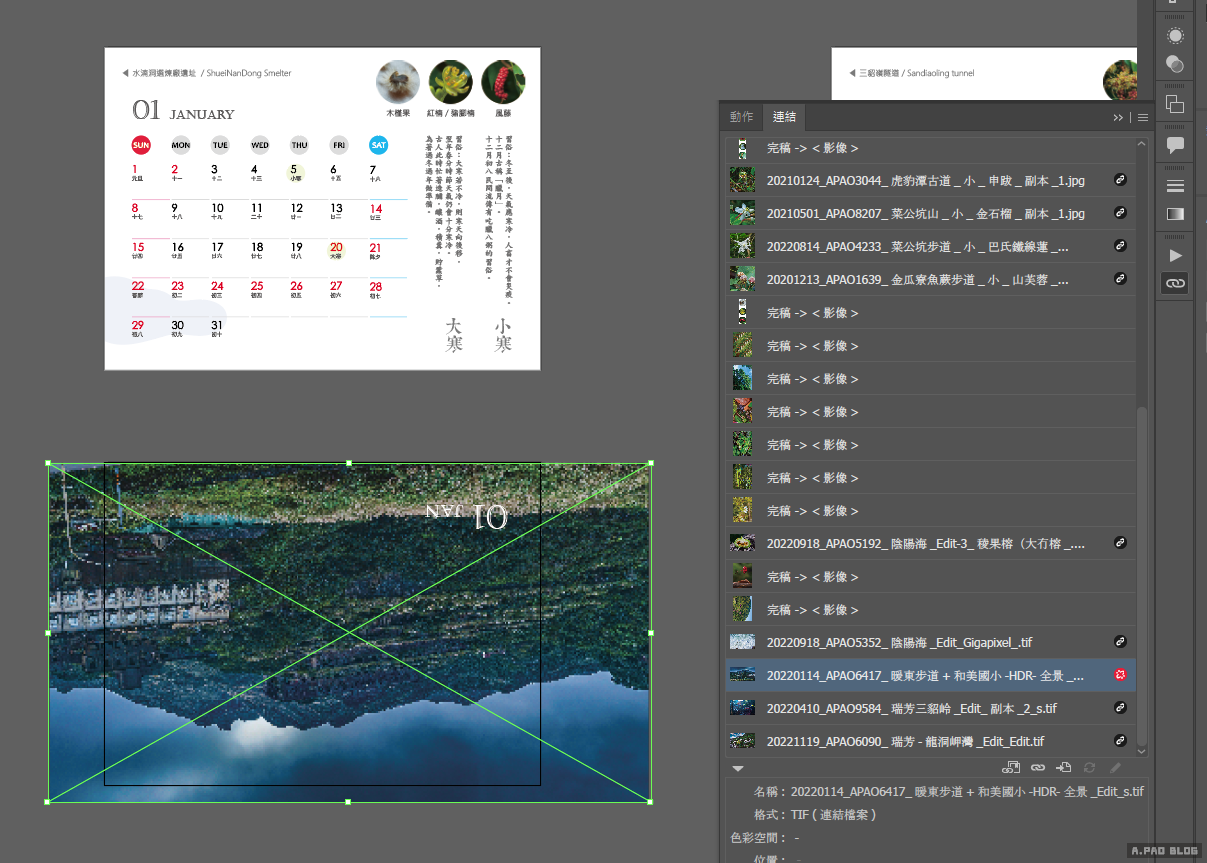Click the Relink from CC Libraries icon
The height and width of the screenshot is (863, 1207).
[1011, 768]
